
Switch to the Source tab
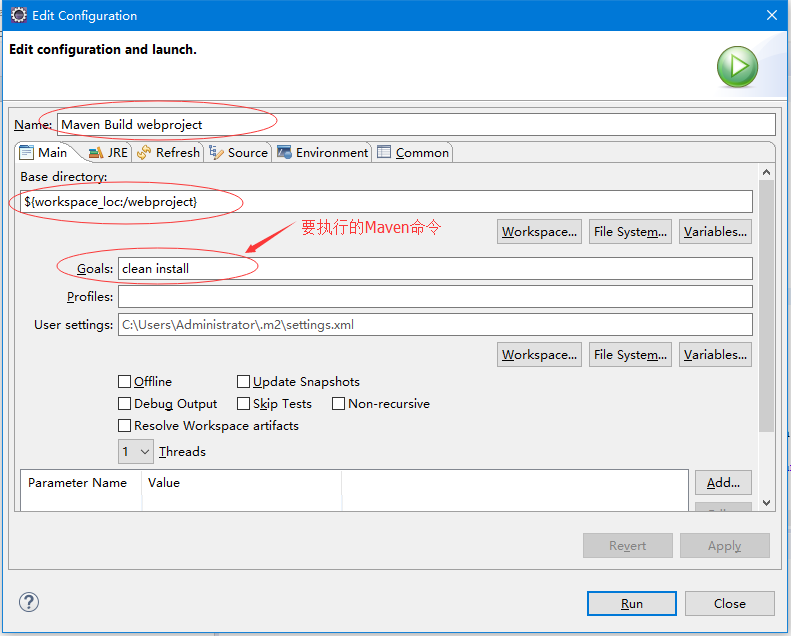pos(238,152)
